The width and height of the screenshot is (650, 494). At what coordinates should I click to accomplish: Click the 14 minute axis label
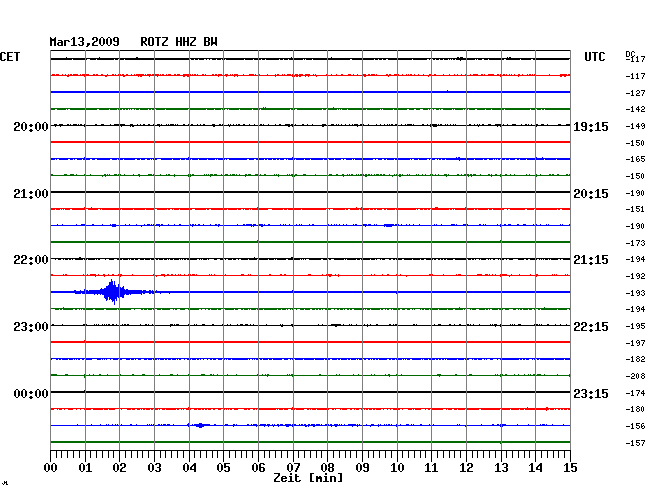pos(535,467)
